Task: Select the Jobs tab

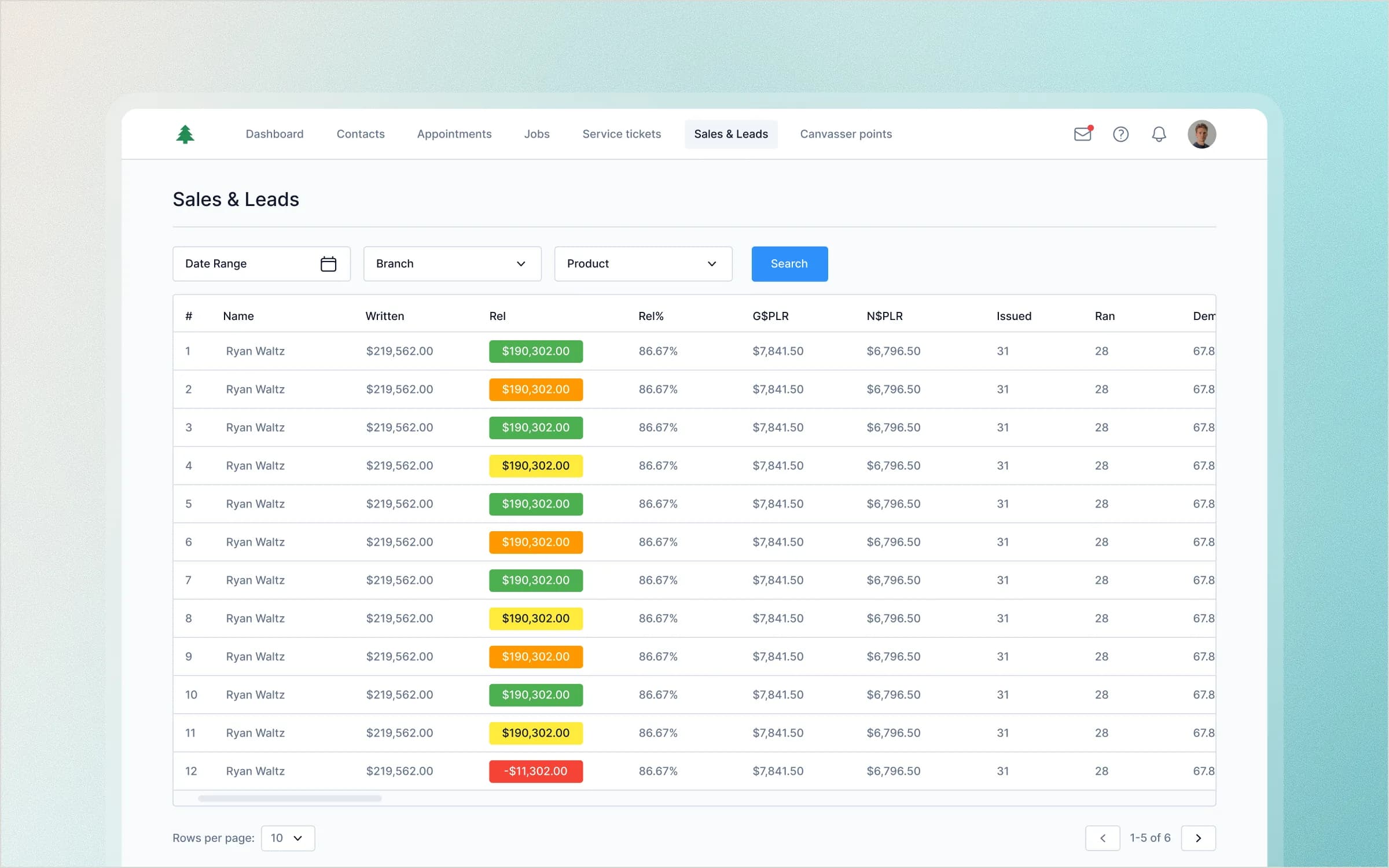Action: point(537,134)
